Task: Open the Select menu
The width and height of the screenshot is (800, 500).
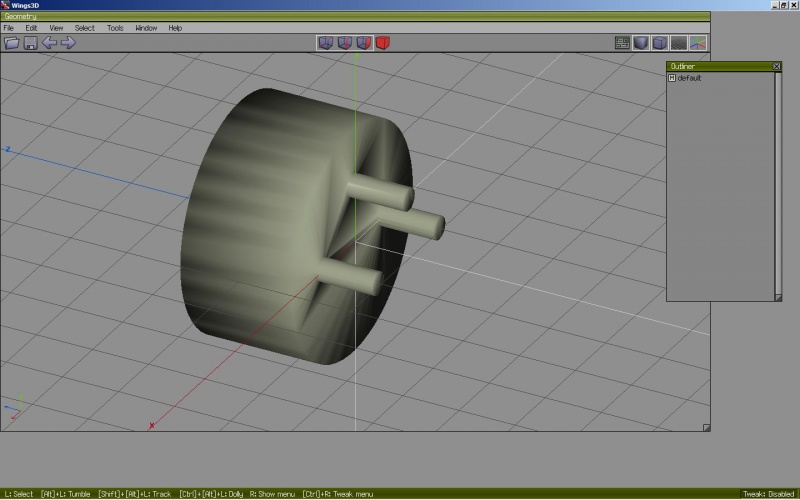Action: point(85,28)
